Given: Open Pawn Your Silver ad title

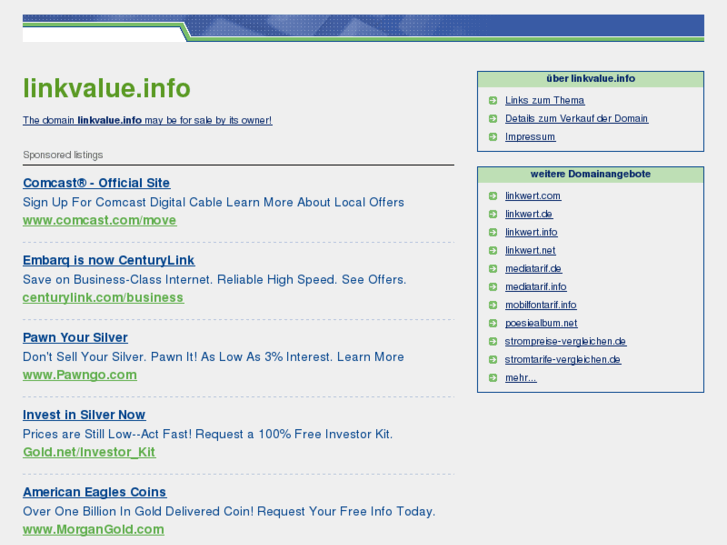Looking at the screenshot, I should pos(75,337).
